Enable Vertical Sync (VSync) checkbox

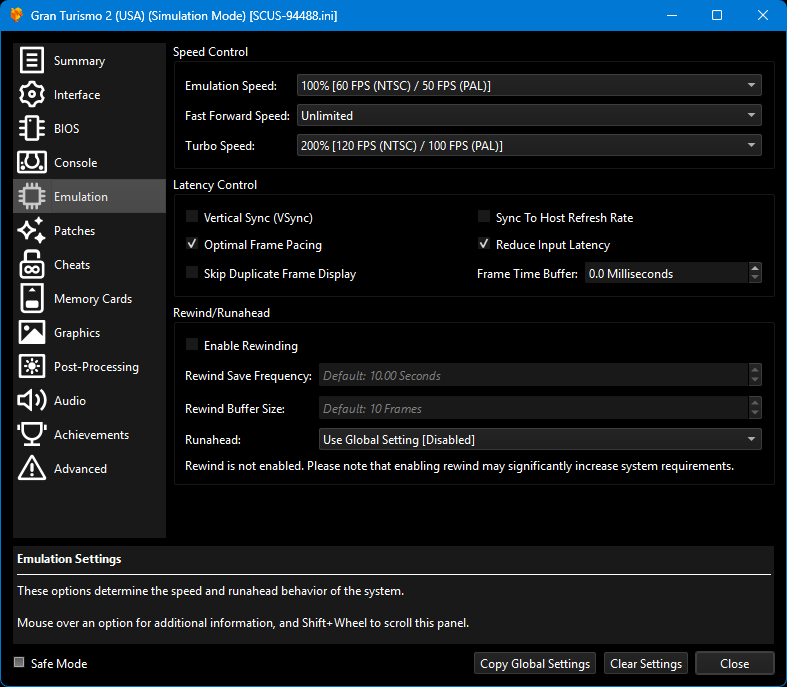(x=192, y=217)
